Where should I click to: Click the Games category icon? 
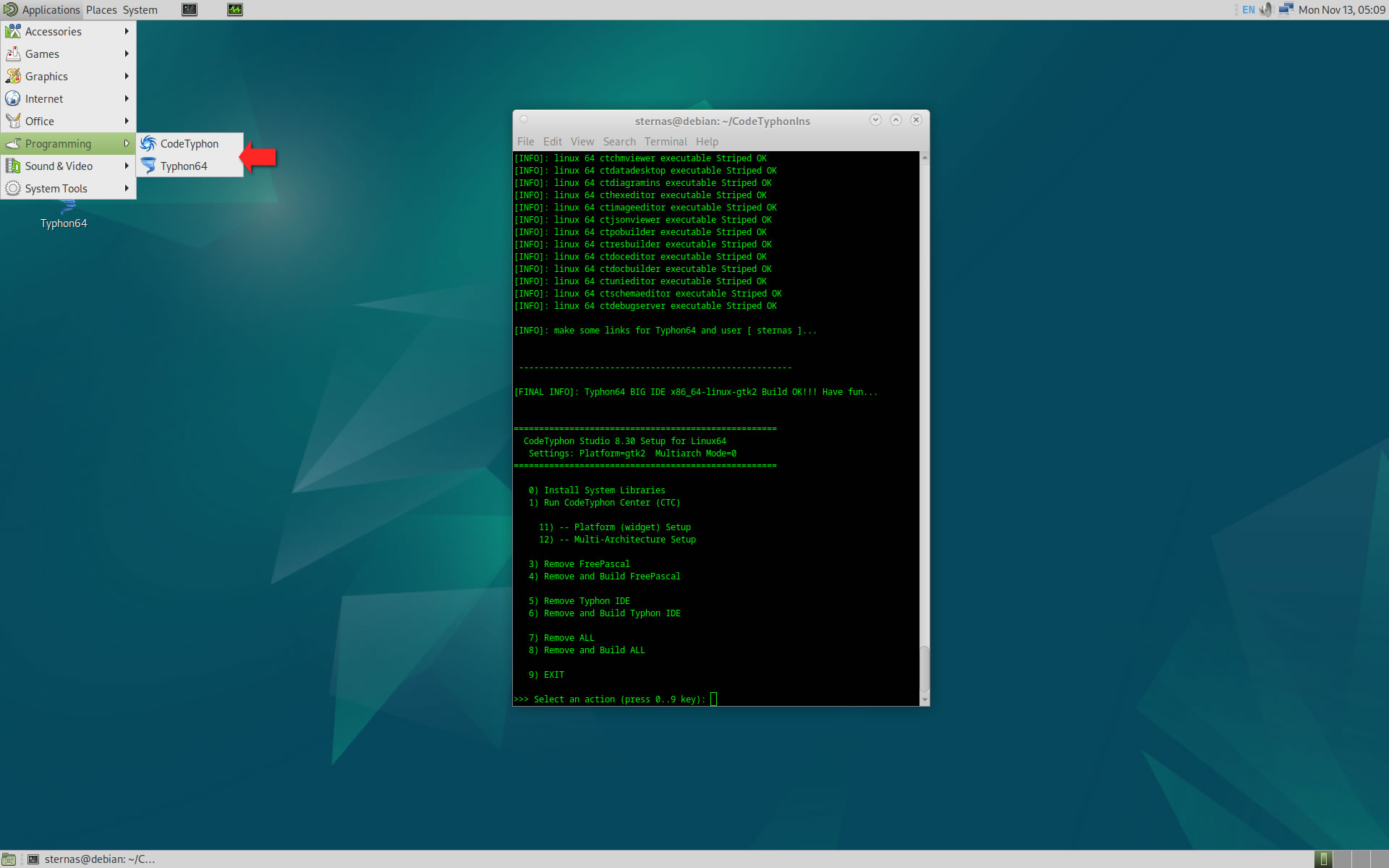(x=13, y=54)
